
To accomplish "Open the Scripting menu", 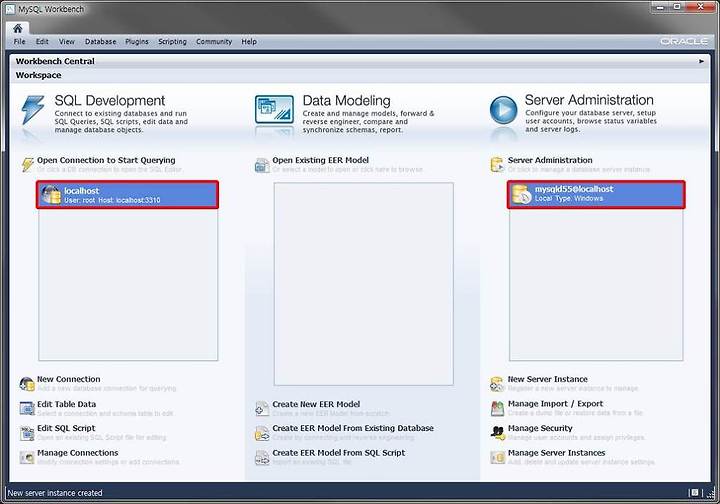I will [172, 41].
